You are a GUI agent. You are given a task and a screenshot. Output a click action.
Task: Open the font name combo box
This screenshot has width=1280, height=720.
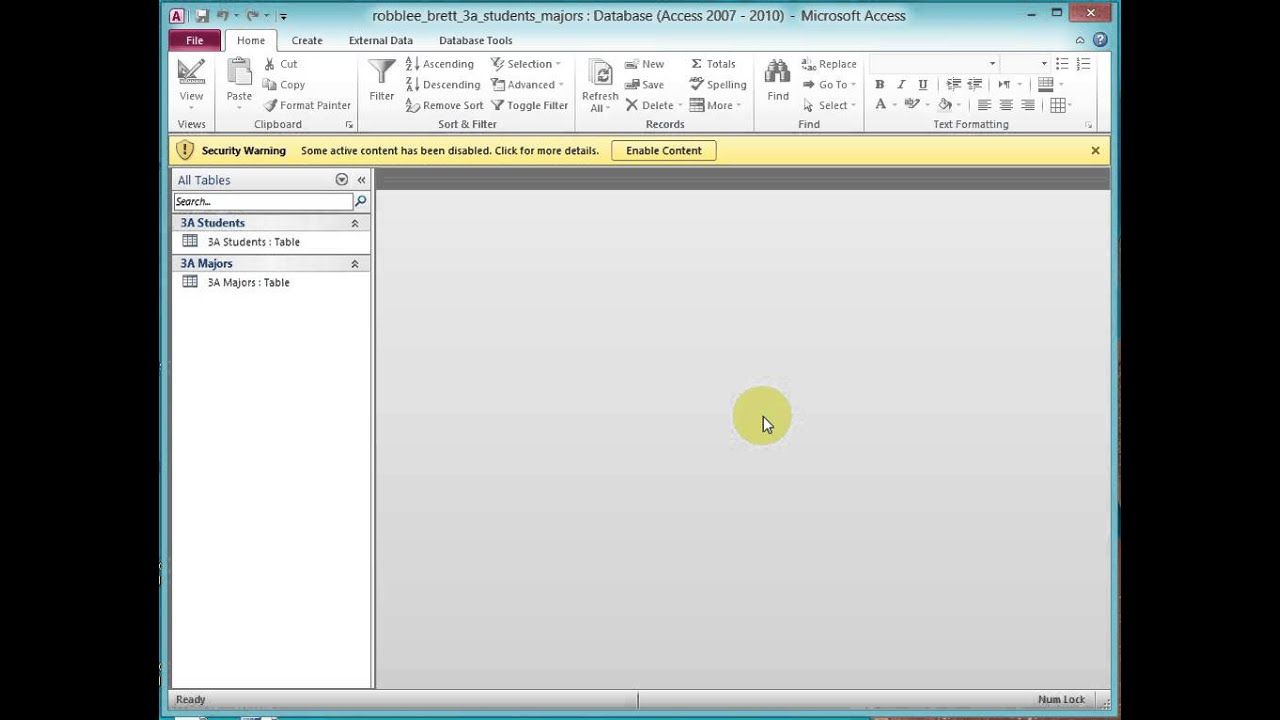[934, 64]
